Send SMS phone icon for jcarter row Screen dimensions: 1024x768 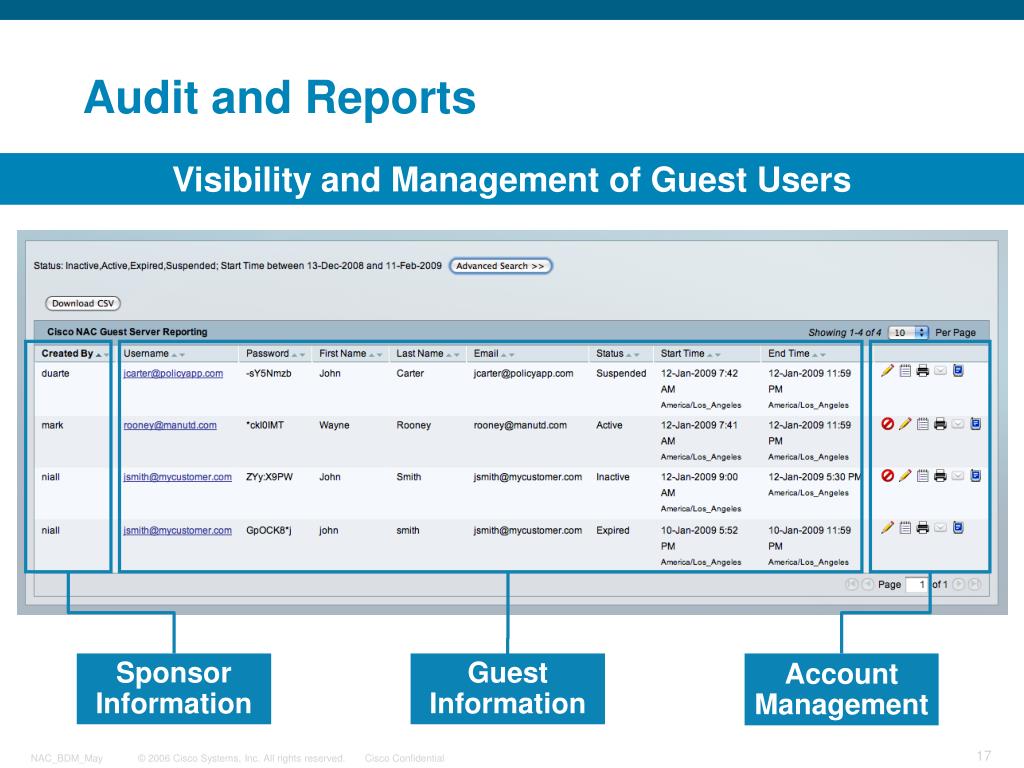958,371
